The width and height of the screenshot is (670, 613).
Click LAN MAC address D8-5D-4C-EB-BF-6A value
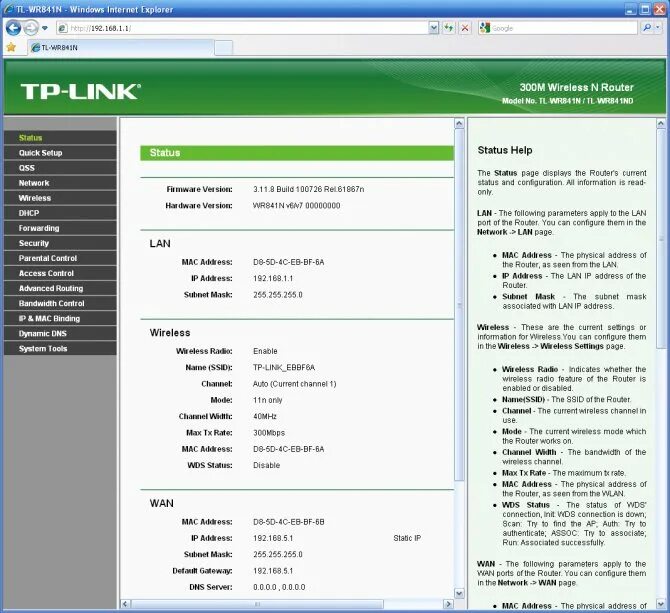click(288, 262)
